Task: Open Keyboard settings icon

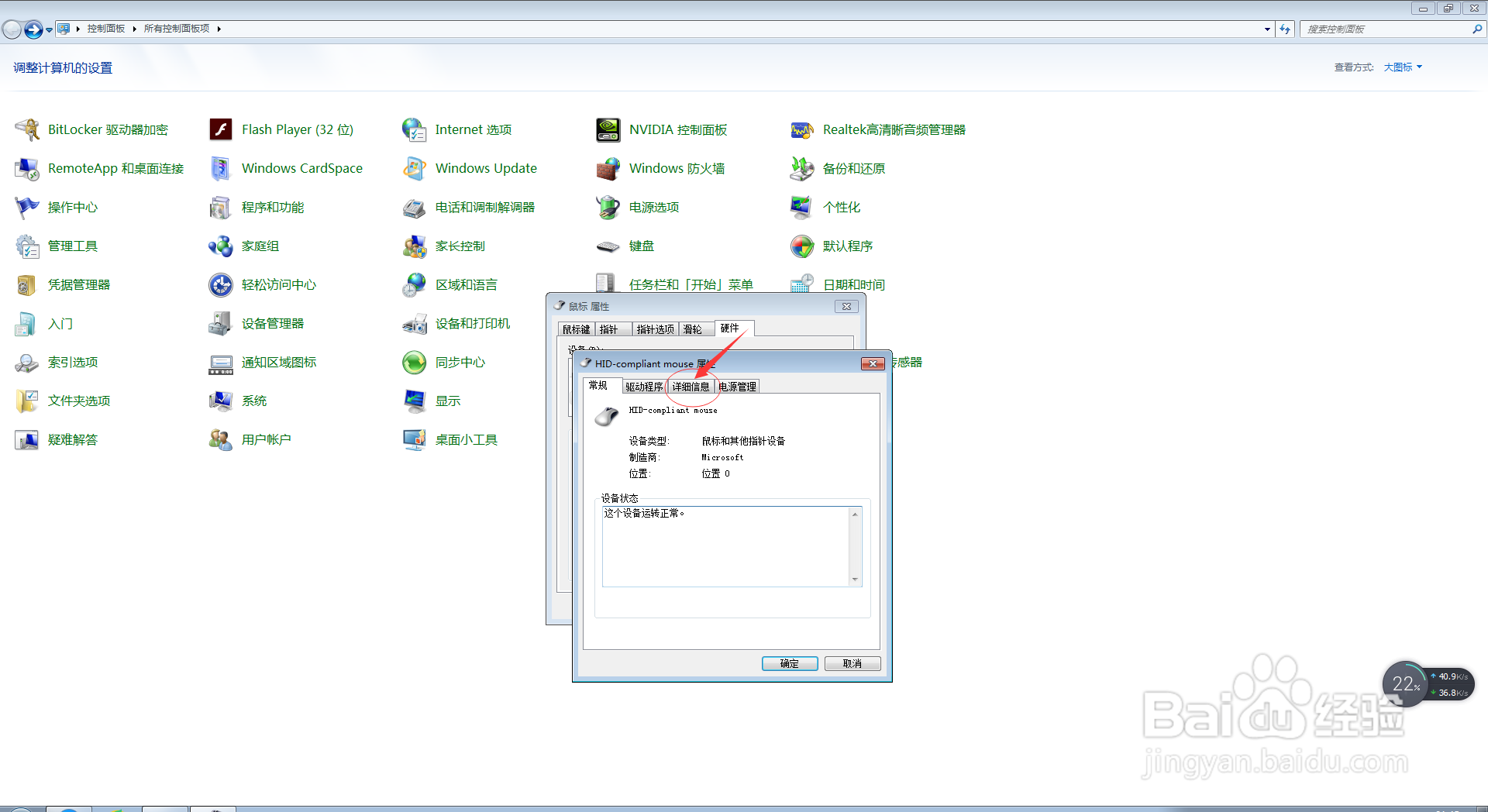Action: [x=608, y=246]
